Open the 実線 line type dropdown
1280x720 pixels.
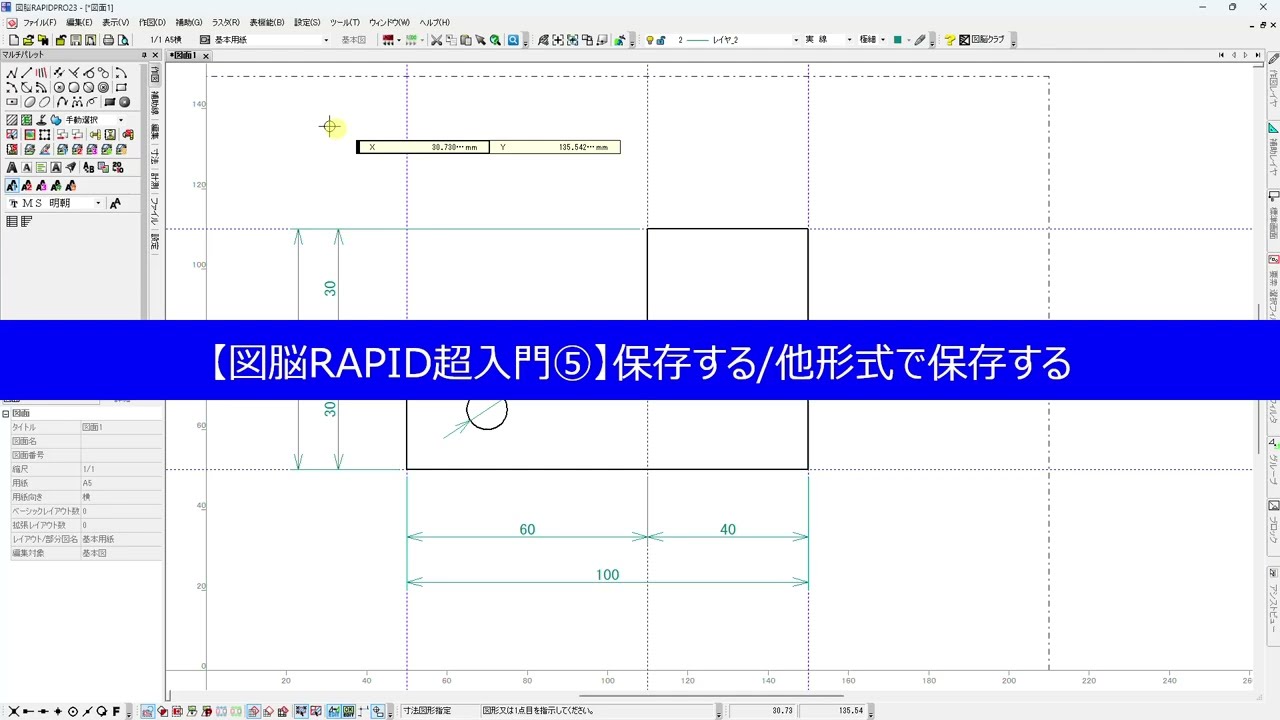coord(849,40)
